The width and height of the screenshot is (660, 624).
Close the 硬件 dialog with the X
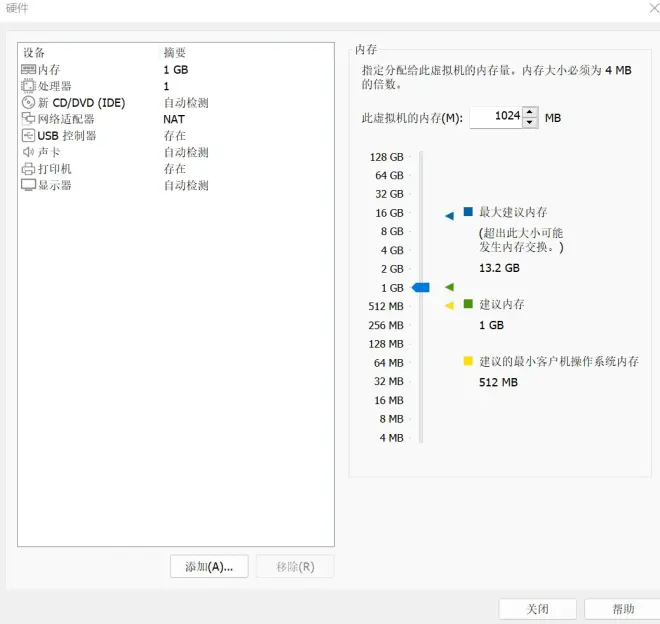pos(654,8)
